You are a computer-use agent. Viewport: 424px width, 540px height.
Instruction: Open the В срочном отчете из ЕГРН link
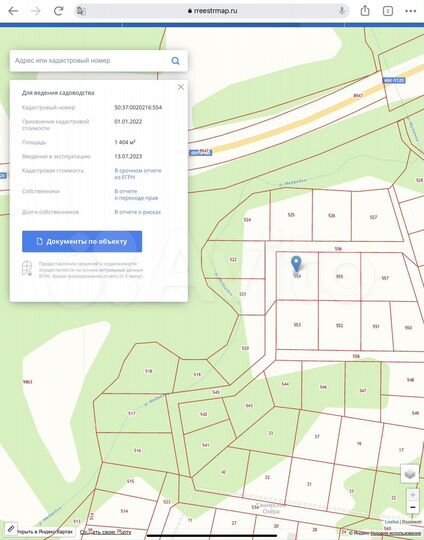pos(138,174)
